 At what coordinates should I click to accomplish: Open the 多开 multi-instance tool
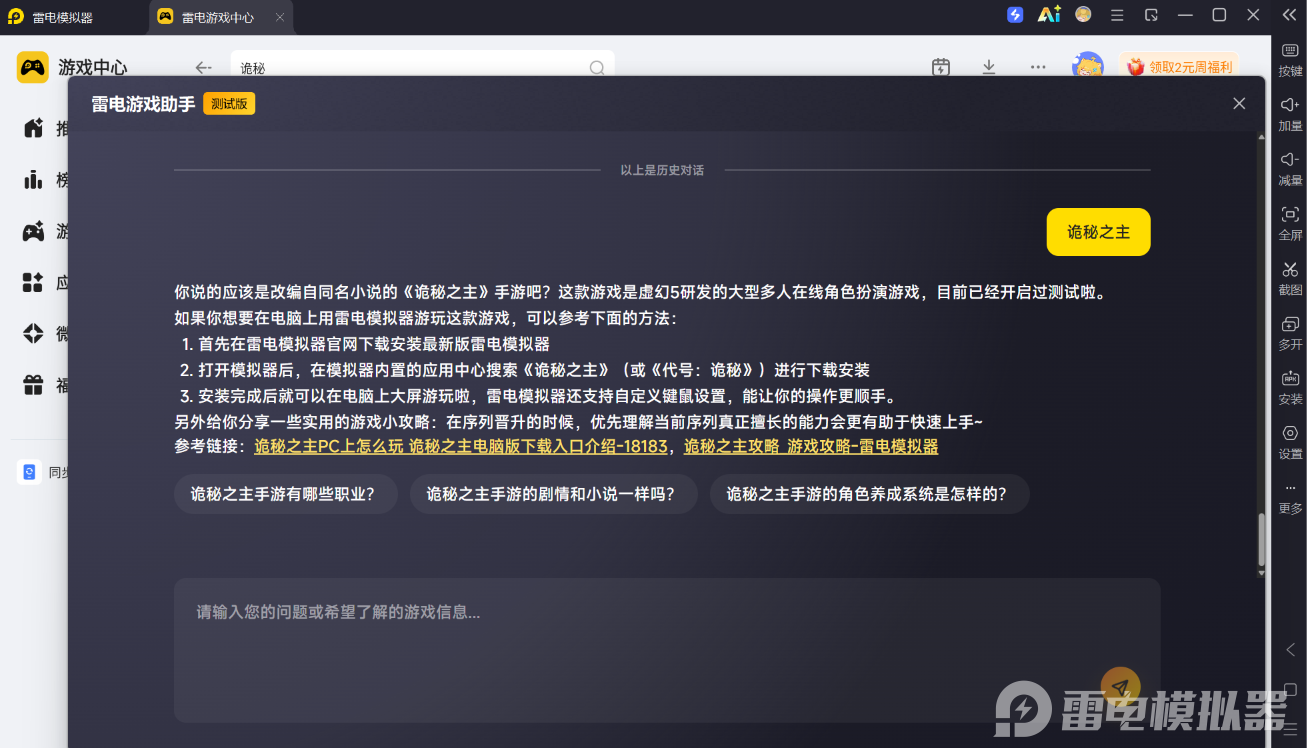click(x=1290, y=324)
